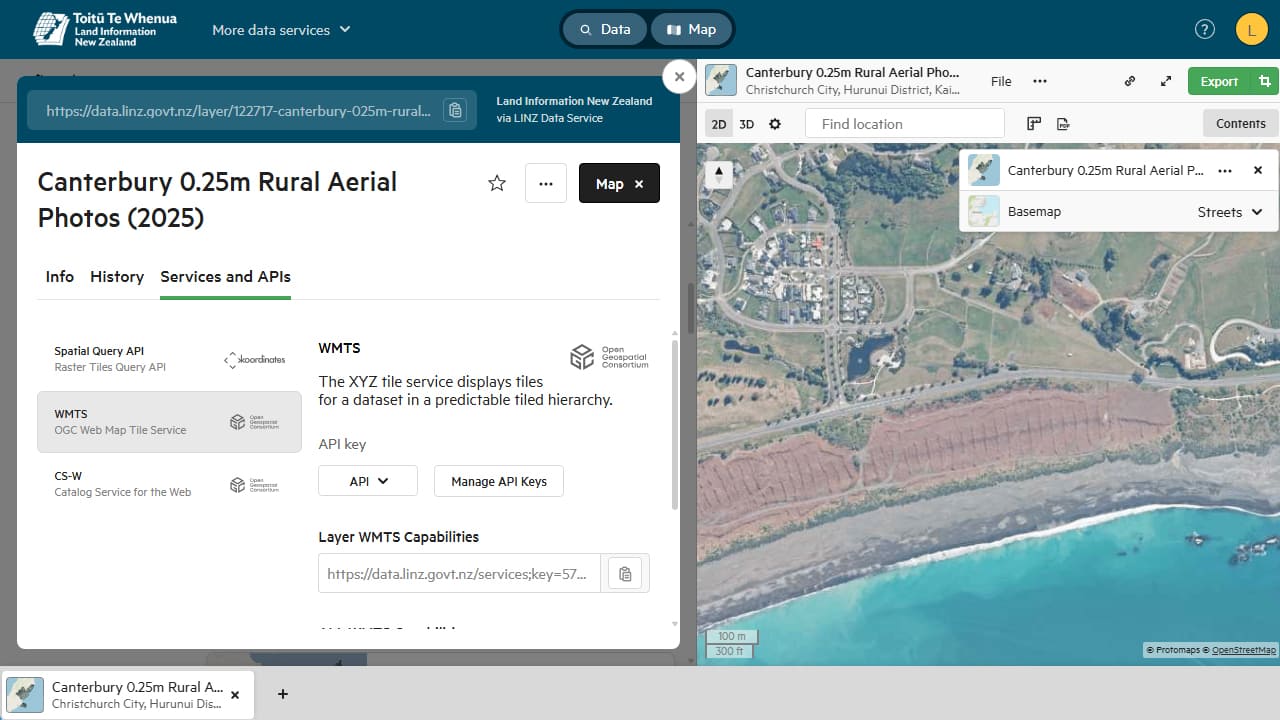Screen dimensions: 1280x720
Task: Reset map orientation with compass button
Action: [719, 174]
